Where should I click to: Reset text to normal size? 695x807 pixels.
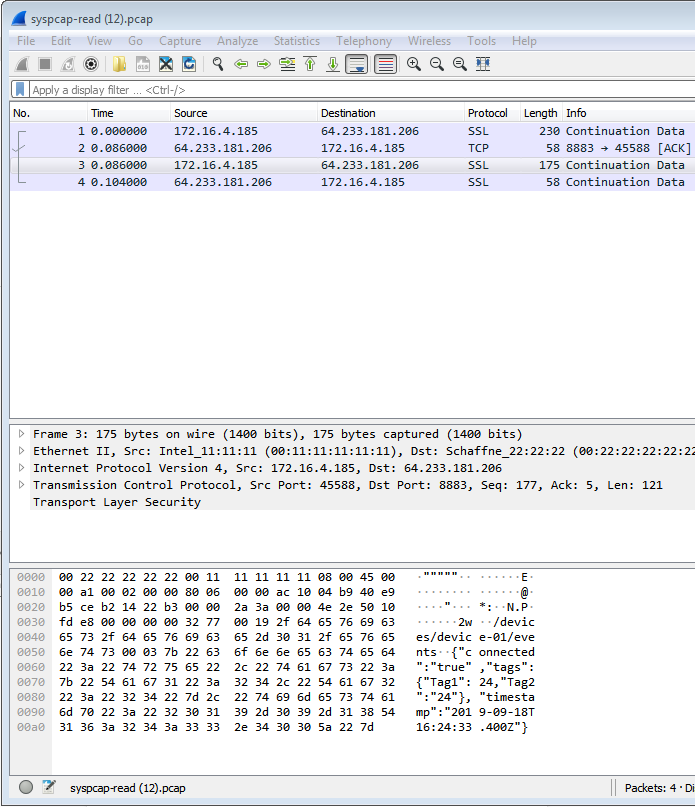pyautogui.click(x=460, y=64)
